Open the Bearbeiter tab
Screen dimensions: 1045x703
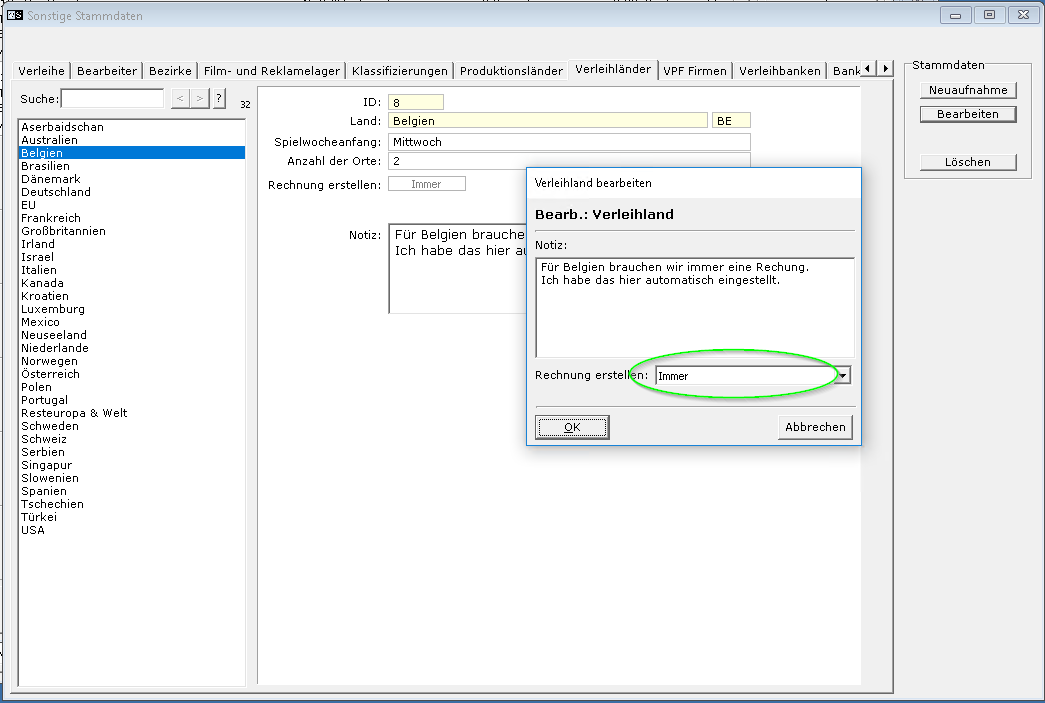pos(107,71)
